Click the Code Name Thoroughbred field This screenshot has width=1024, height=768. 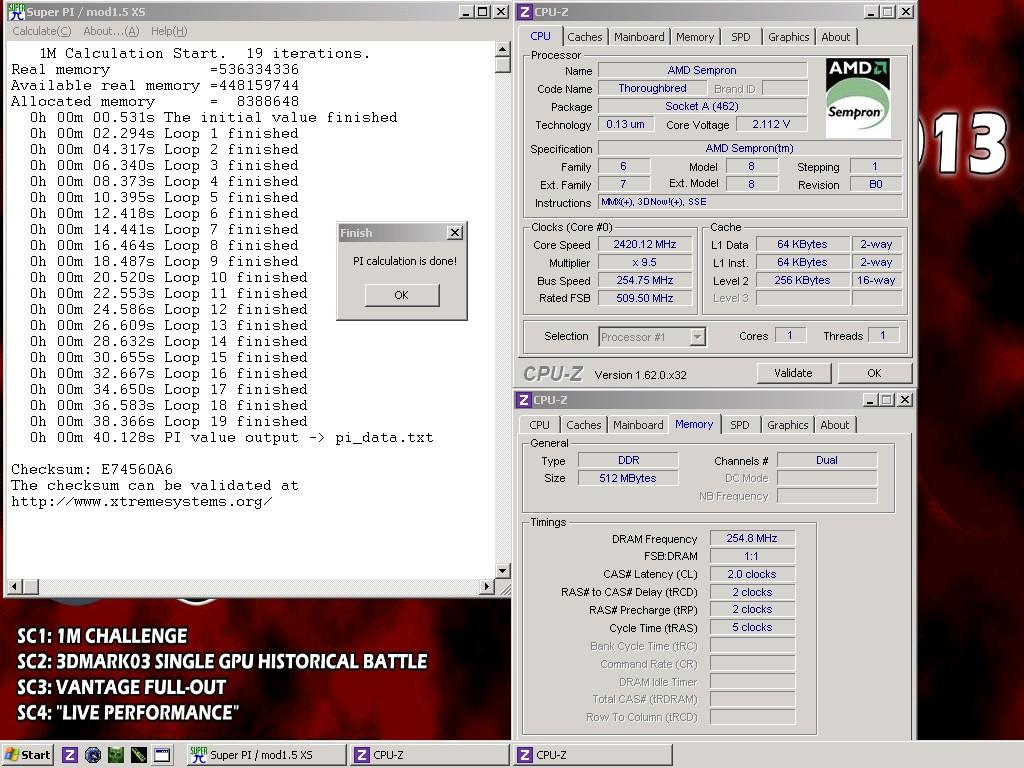click(652, 88)
